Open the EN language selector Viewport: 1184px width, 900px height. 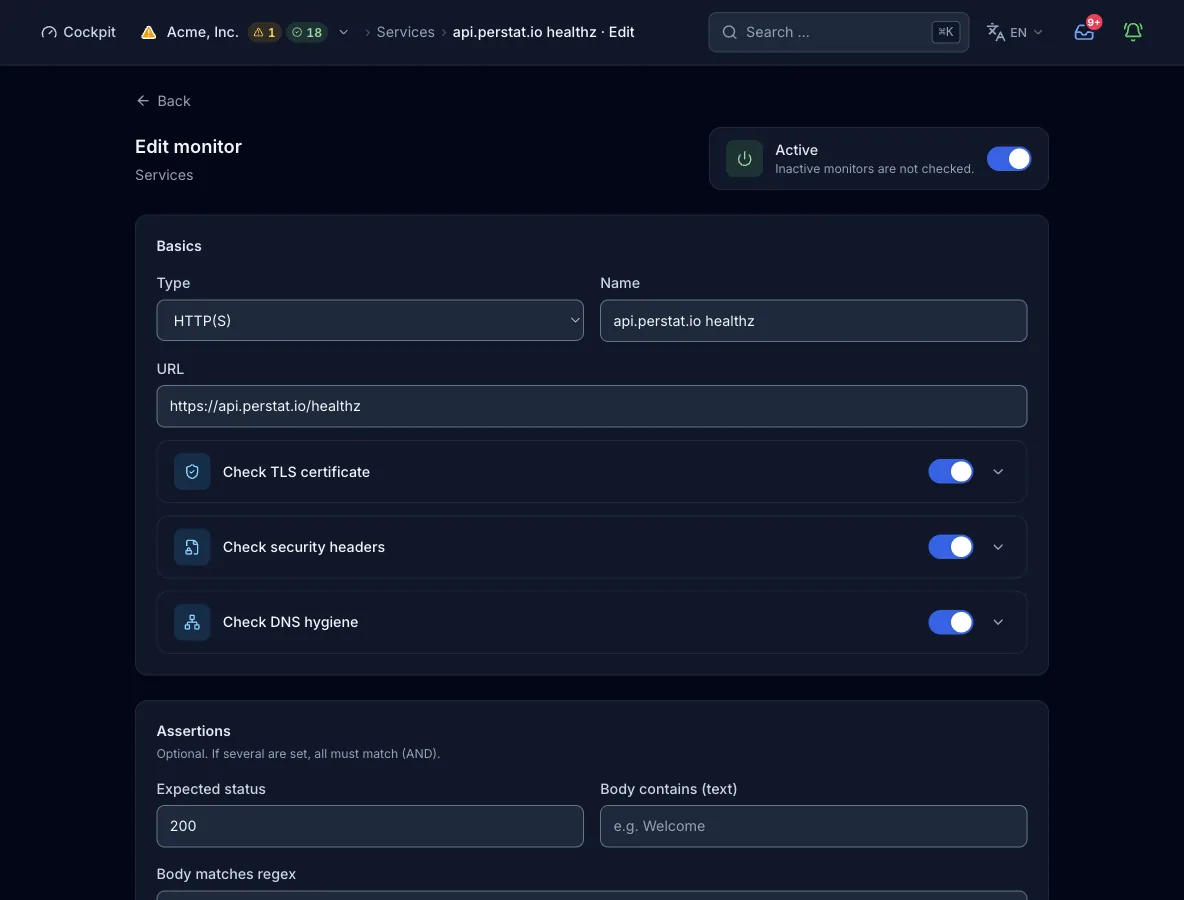[1015, 32]
